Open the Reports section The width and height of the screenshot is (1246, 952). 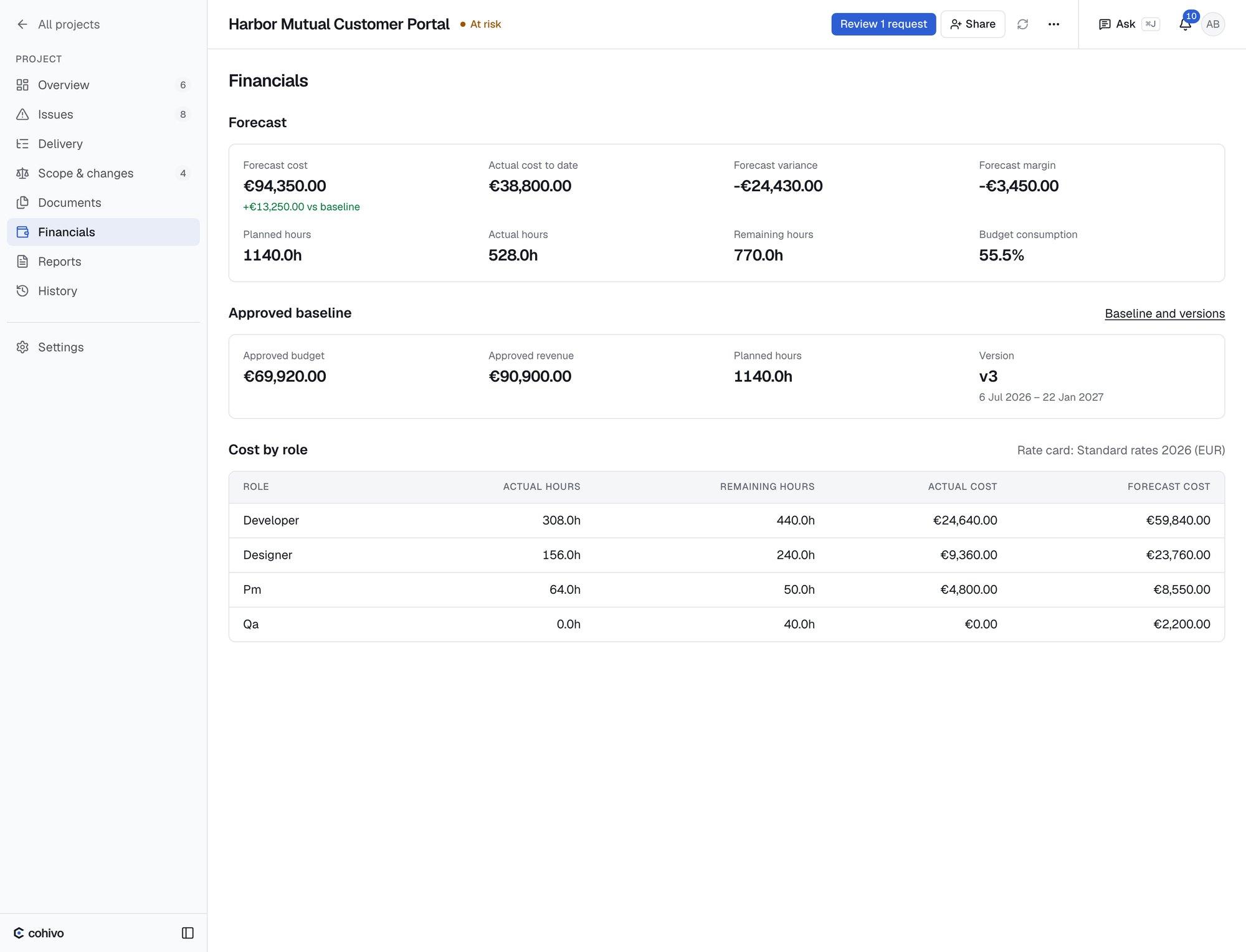[x=103, y=261]
